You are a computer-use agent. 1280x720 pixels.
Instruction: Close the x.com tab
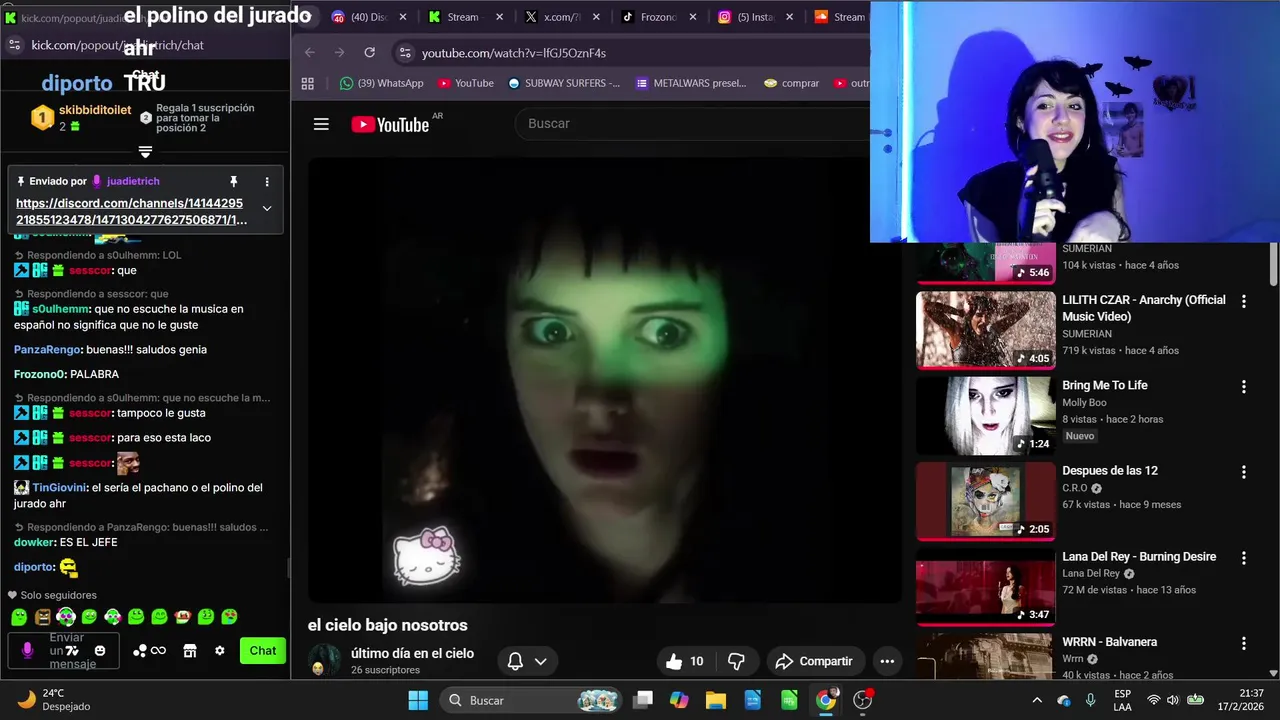click(x=596, y=17)
